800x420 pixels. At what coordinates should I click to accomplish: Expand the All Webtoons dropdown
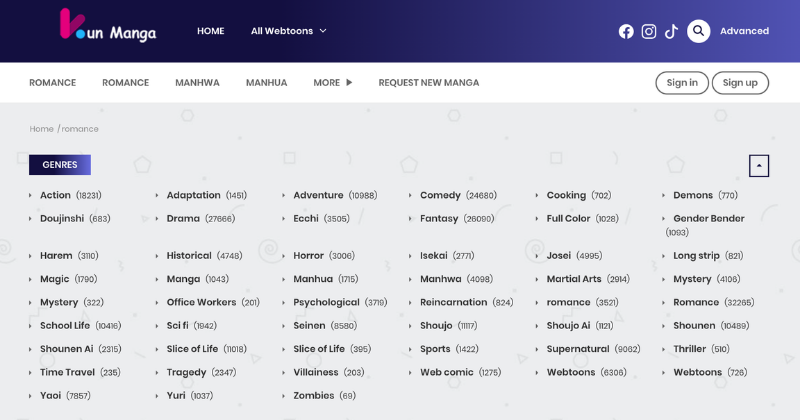(x=288, y=31)
